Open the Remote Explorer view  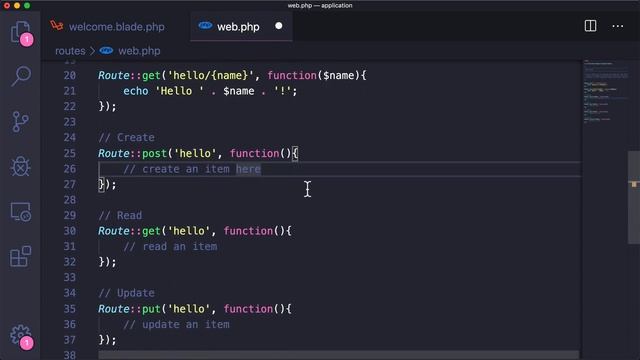[20, 212]
